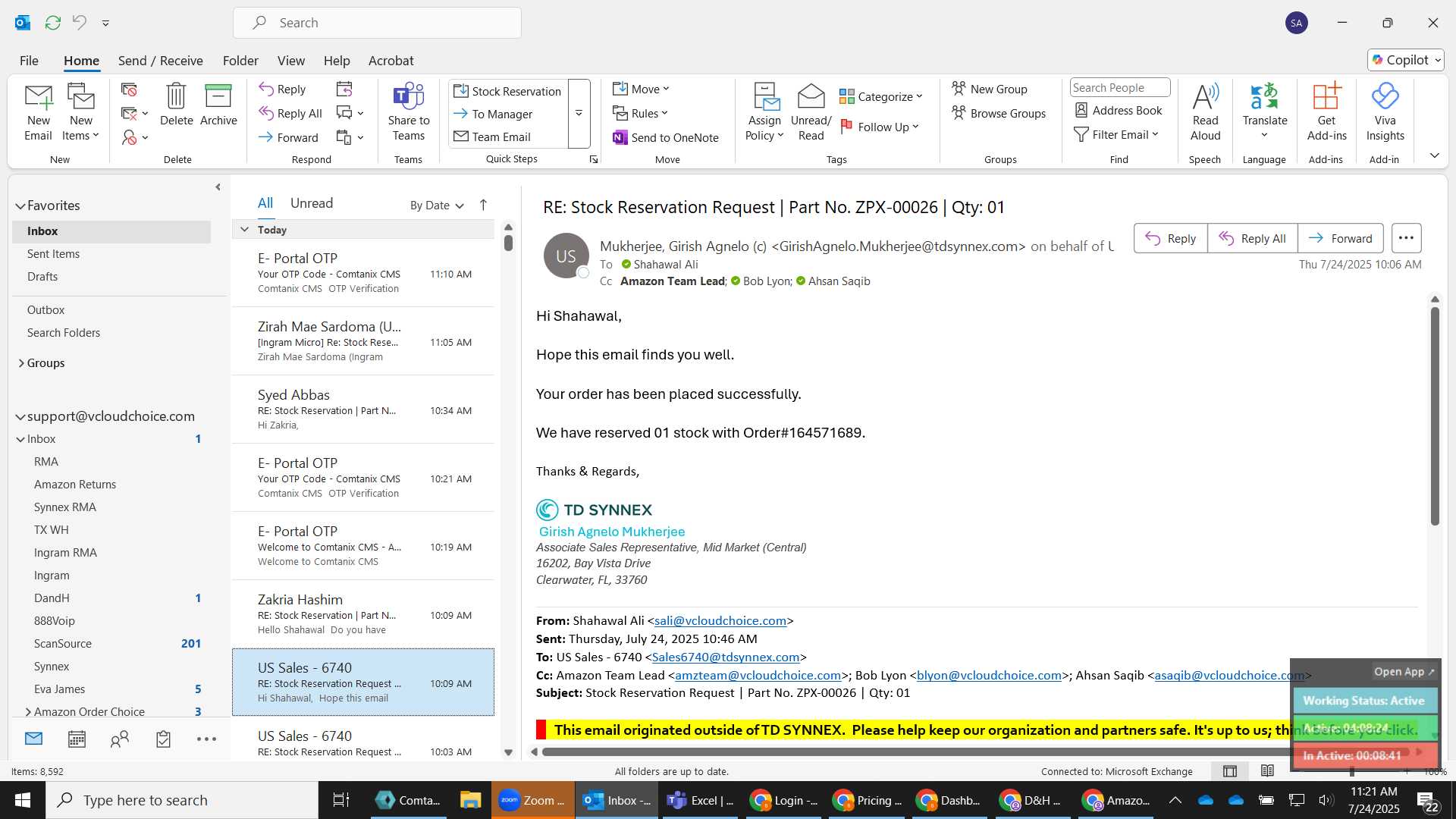1456x819 pixels.
Task: Click the Ignore conversation icon
Action: tap(129, 89)
